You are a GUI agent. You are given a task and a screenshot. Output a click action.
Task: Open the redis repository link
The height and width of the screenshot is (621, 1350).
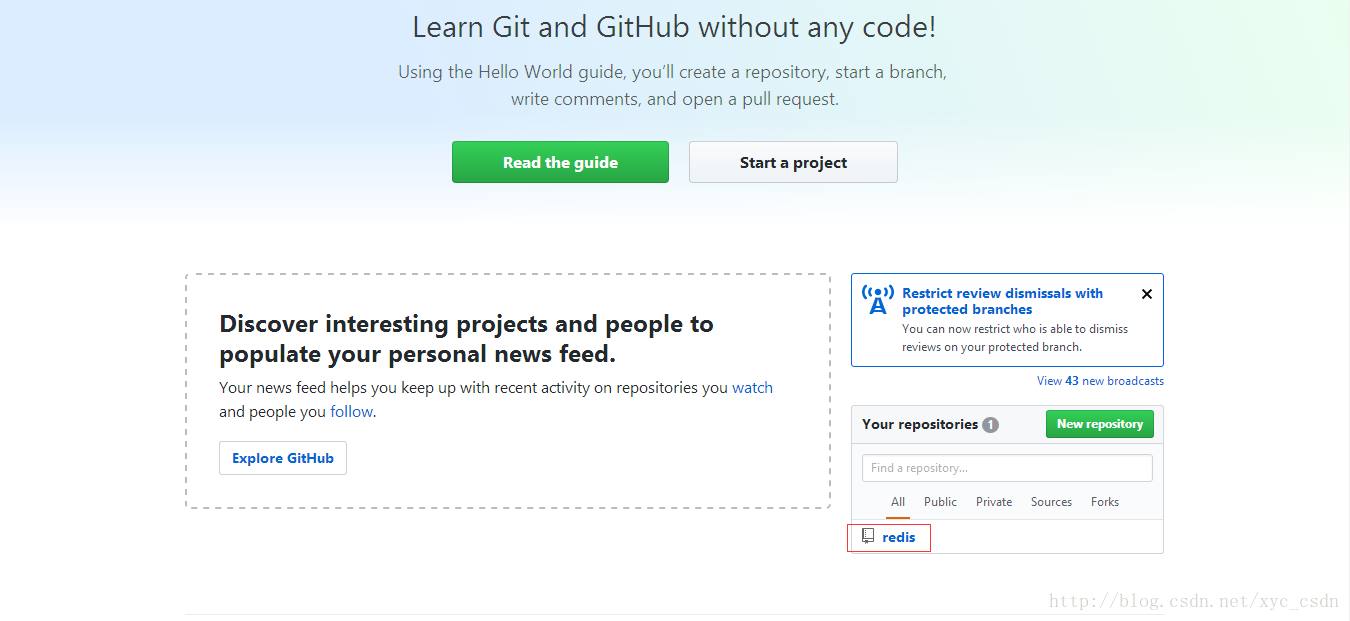(x=899, y=537)
